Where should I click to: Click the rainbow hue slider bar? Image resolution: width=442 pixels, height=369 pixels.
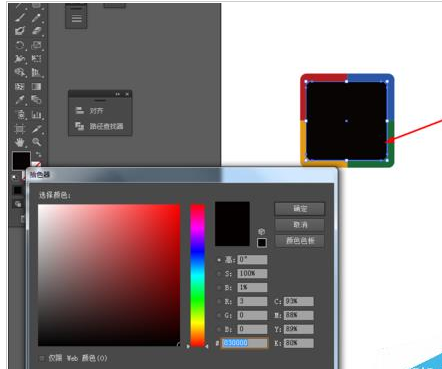click(x=197, y=275)
